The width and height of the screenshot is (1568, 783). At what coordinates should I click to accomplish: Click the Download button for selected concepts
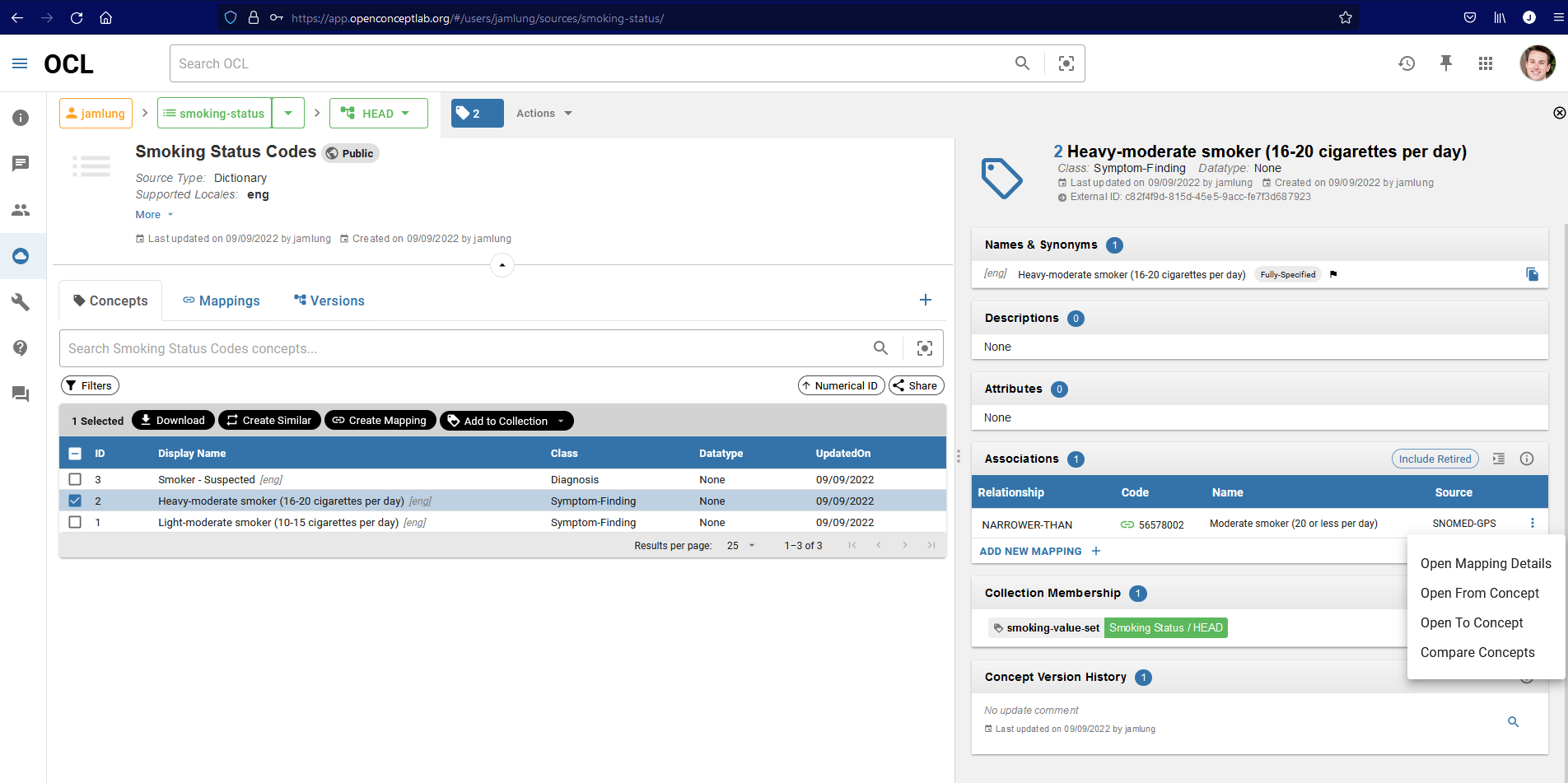tap(172, 420)
